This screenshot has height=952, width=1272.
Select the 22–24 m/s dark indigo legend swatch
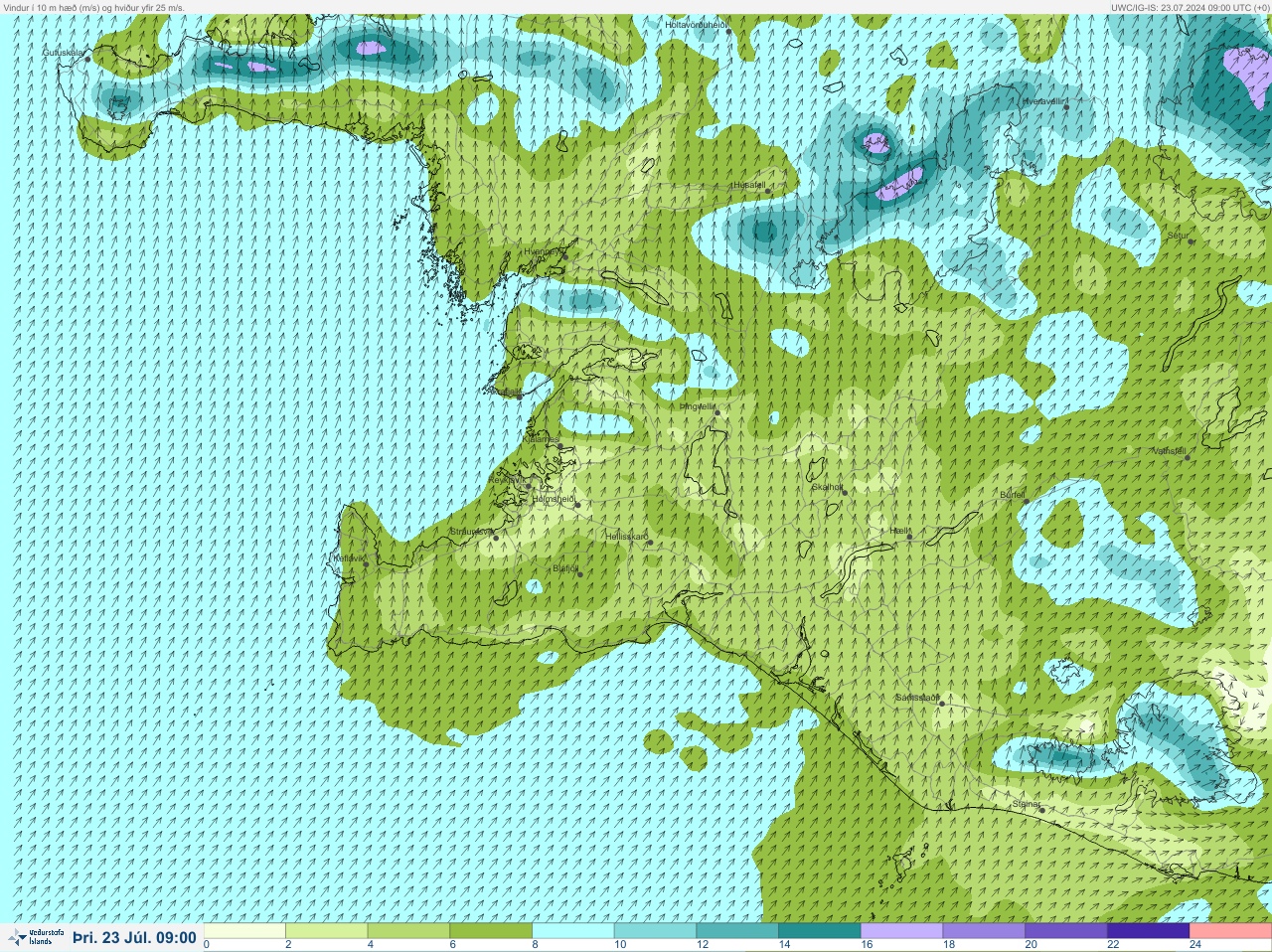point(1148,931)
